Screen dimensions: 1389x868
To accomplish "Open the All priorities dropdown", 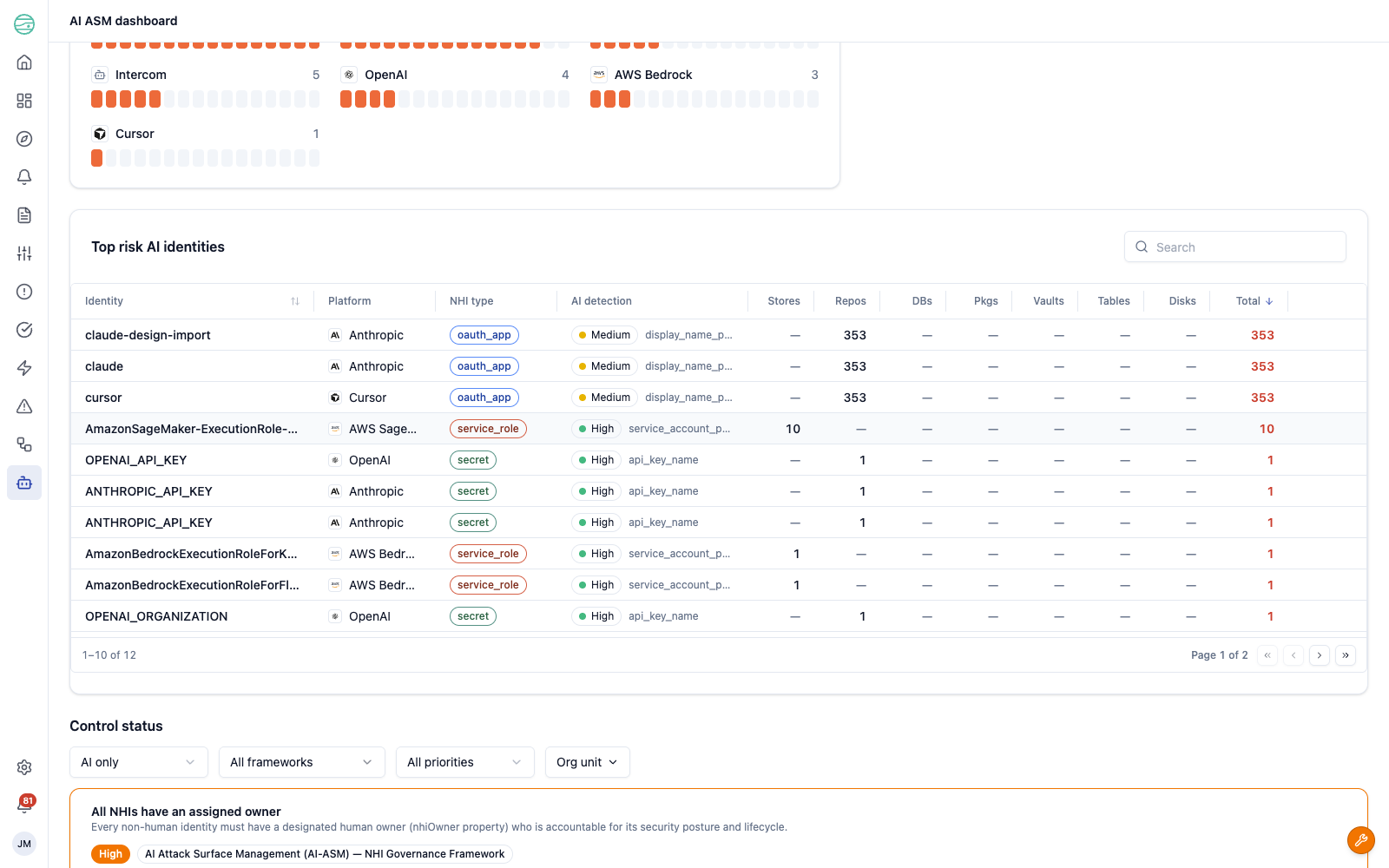I will click(465, 762).
